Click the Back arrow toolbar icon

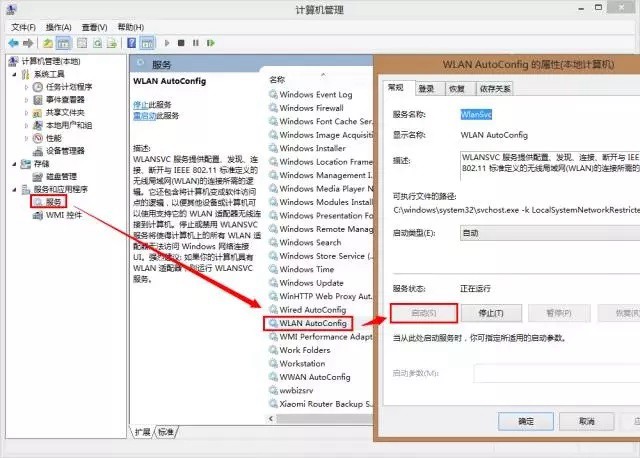14,43
